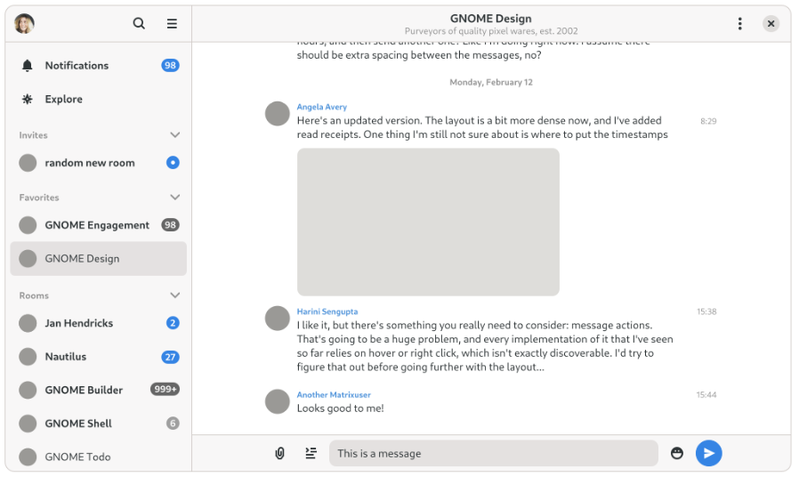The image size is (799, 477).
Task: Open the Jan Hendricks chat
Action: 98,323
